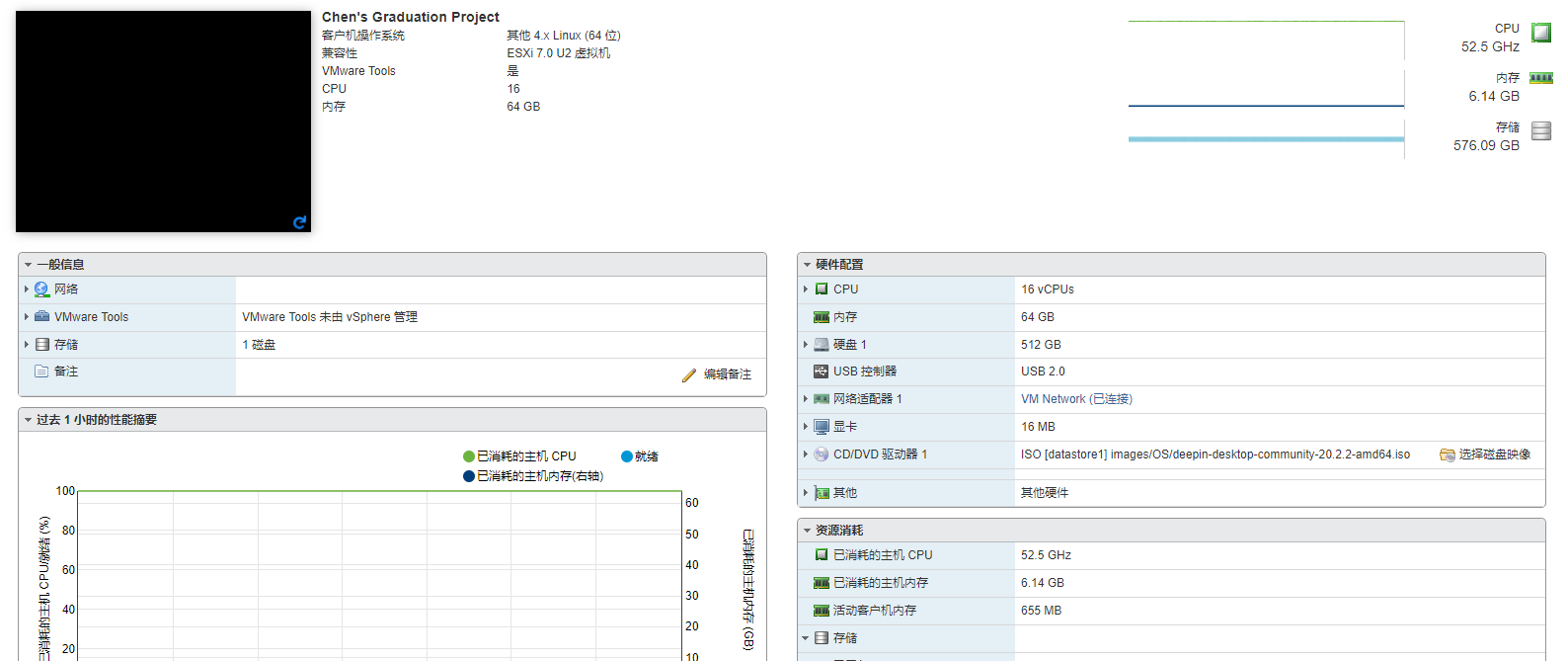Click the 备注 notes icon
Image resolution: width=1568 pixels, height=661 pixels.
(41, 372)
